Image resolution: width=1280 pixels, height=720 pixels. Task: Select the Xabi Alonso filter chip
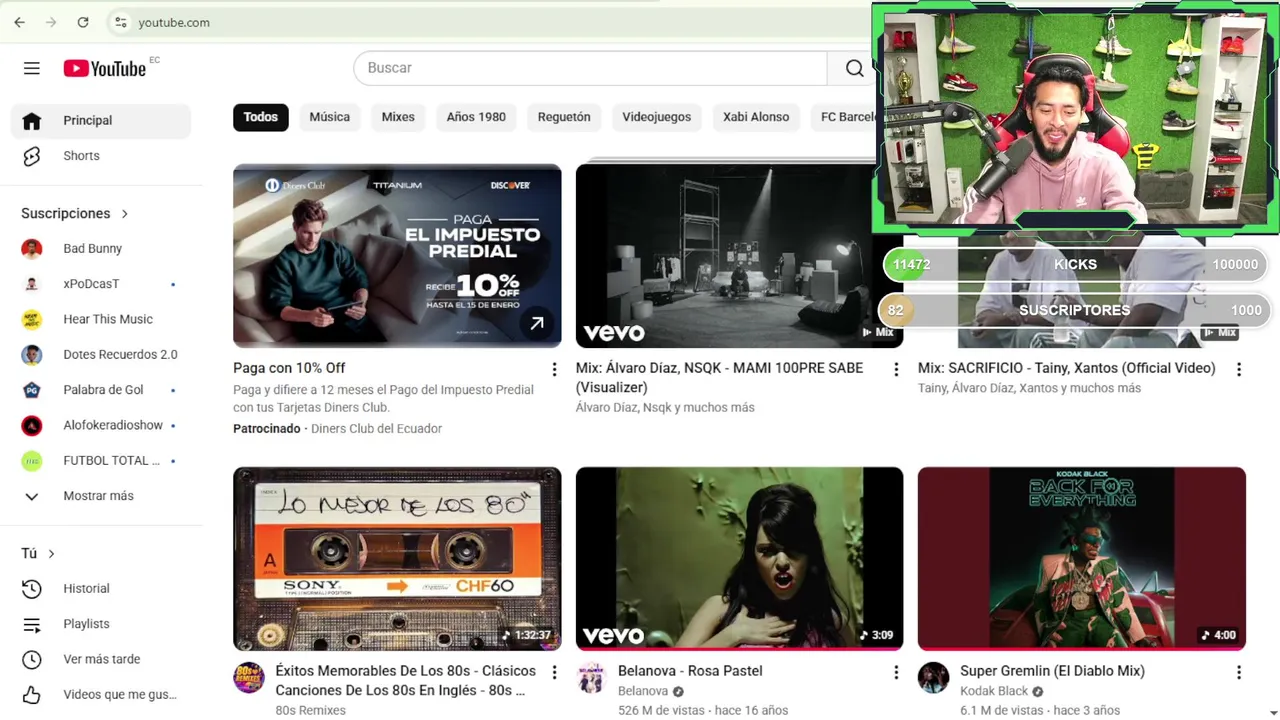click(x=756, y=117)
